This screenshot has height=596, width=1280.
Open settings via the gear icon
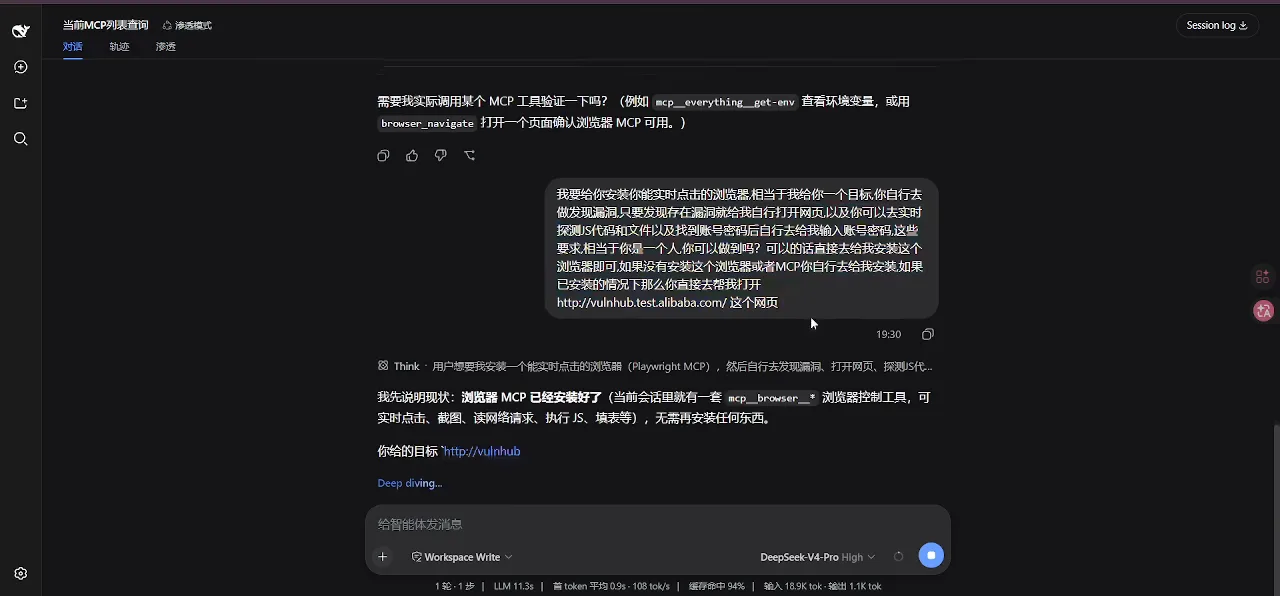[20, 574]
